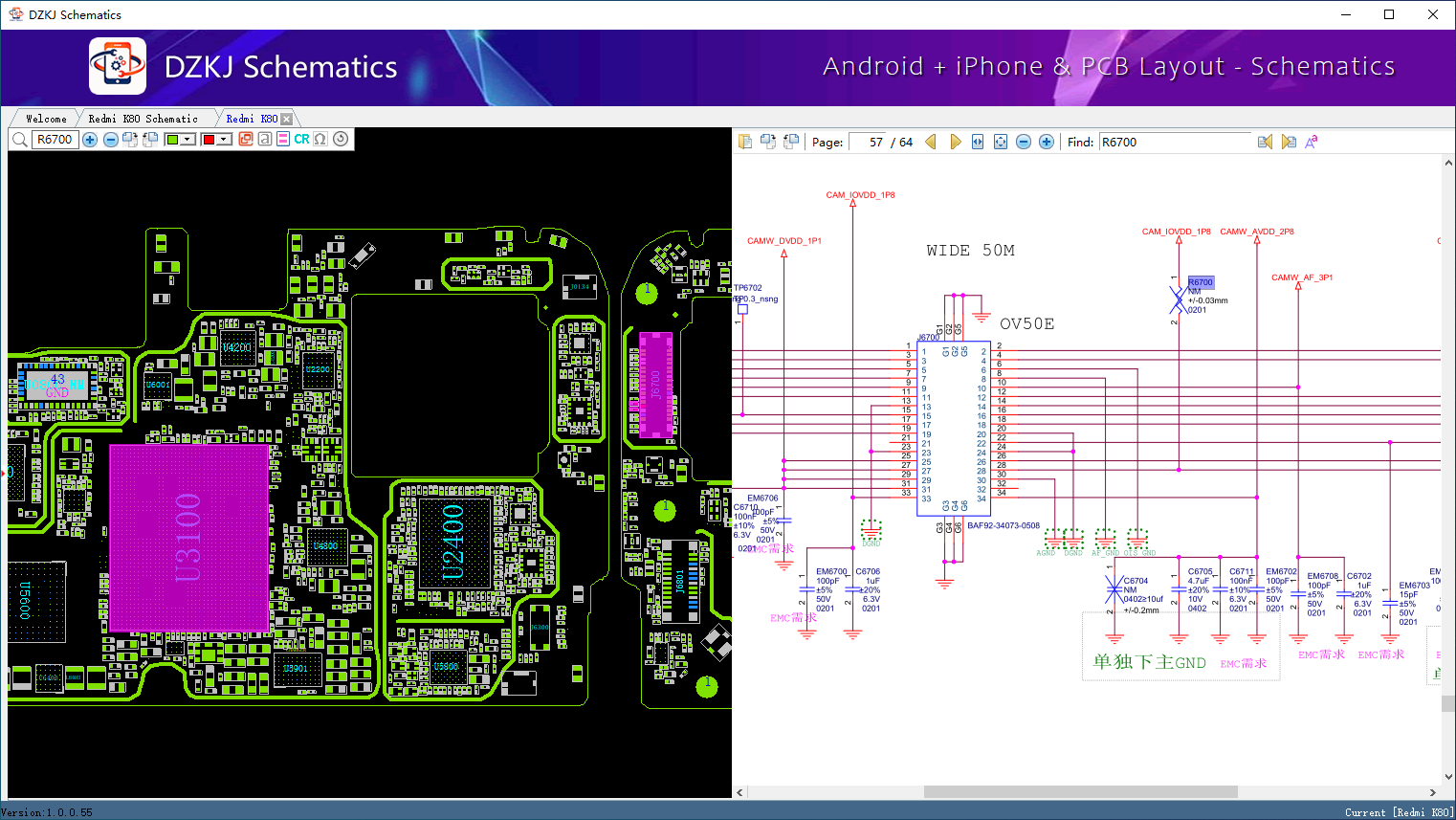Go to the next schematic page

[955, 142]
